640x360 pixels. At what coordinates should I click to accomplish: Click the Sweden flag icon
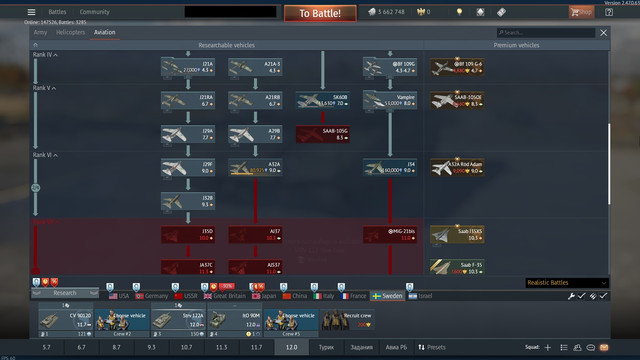[x=377, y=296]
